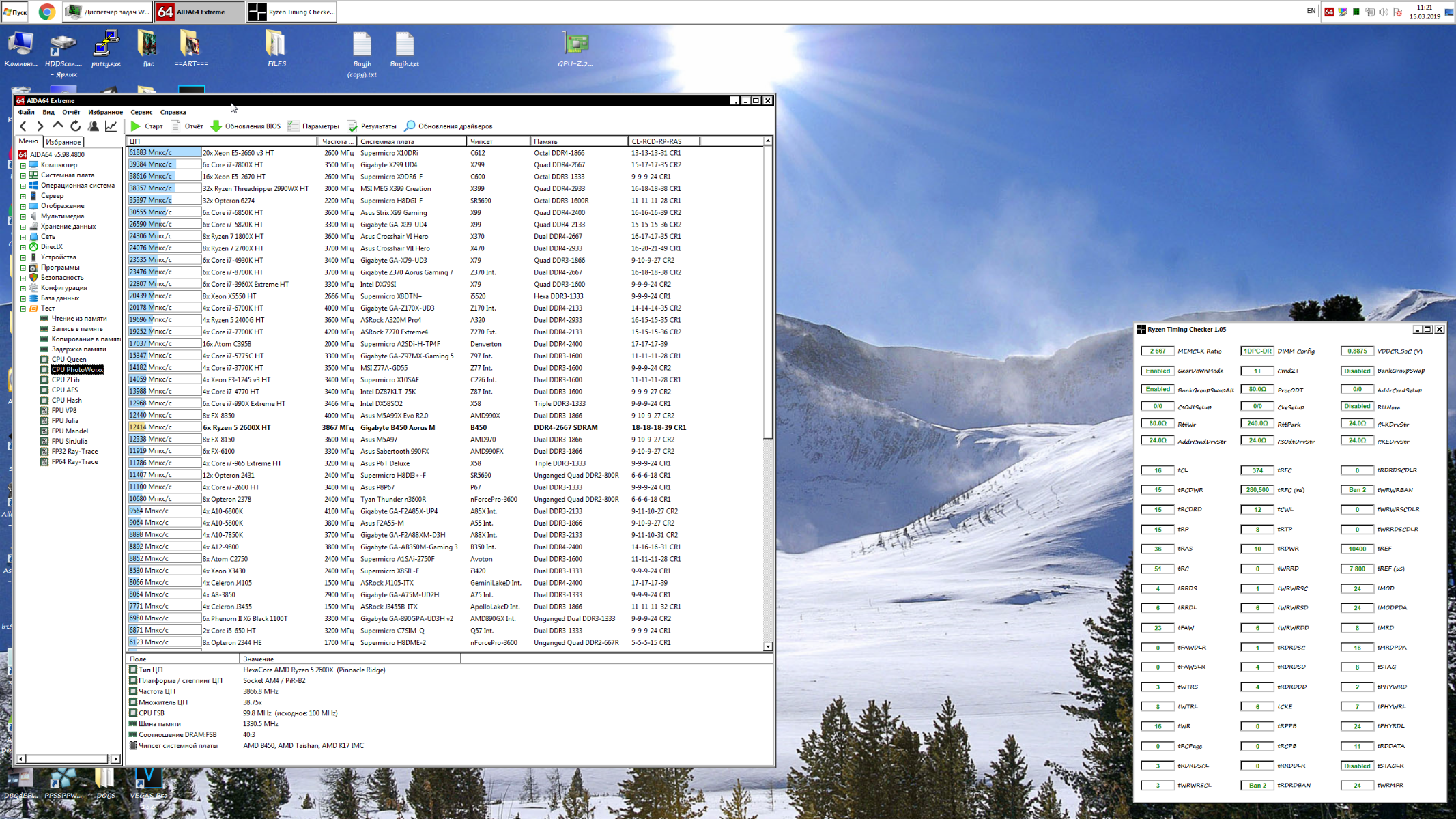Click the user profile icon in the toolbar

click(94, 126)
